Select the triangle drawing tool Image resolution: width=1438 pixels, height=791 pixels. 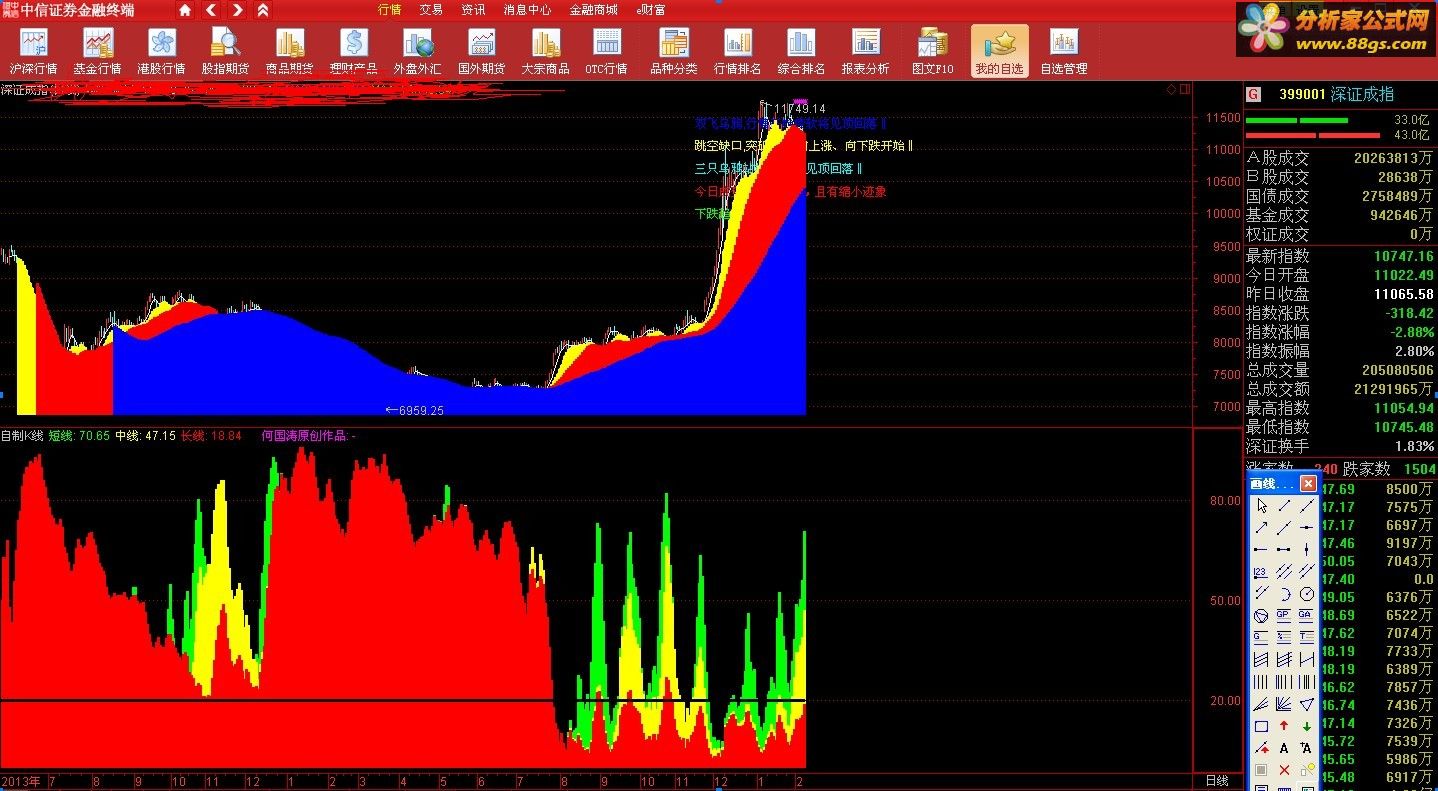click(x=1307, y=703)
